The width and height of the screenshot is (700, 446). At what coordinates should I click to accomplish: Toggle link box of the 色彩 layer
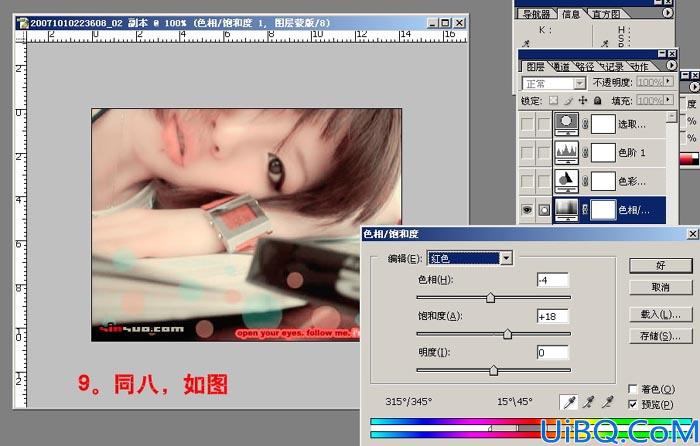[x=544, y=181]
